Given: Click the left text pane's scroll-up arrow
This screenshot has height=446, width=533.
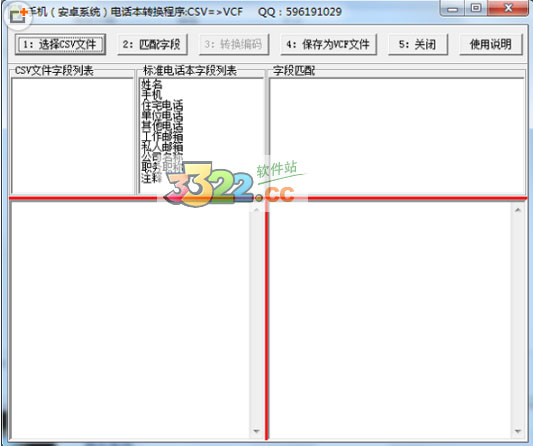Looking at the screenshot, I should pyautogui.click(x=257, y=210).
